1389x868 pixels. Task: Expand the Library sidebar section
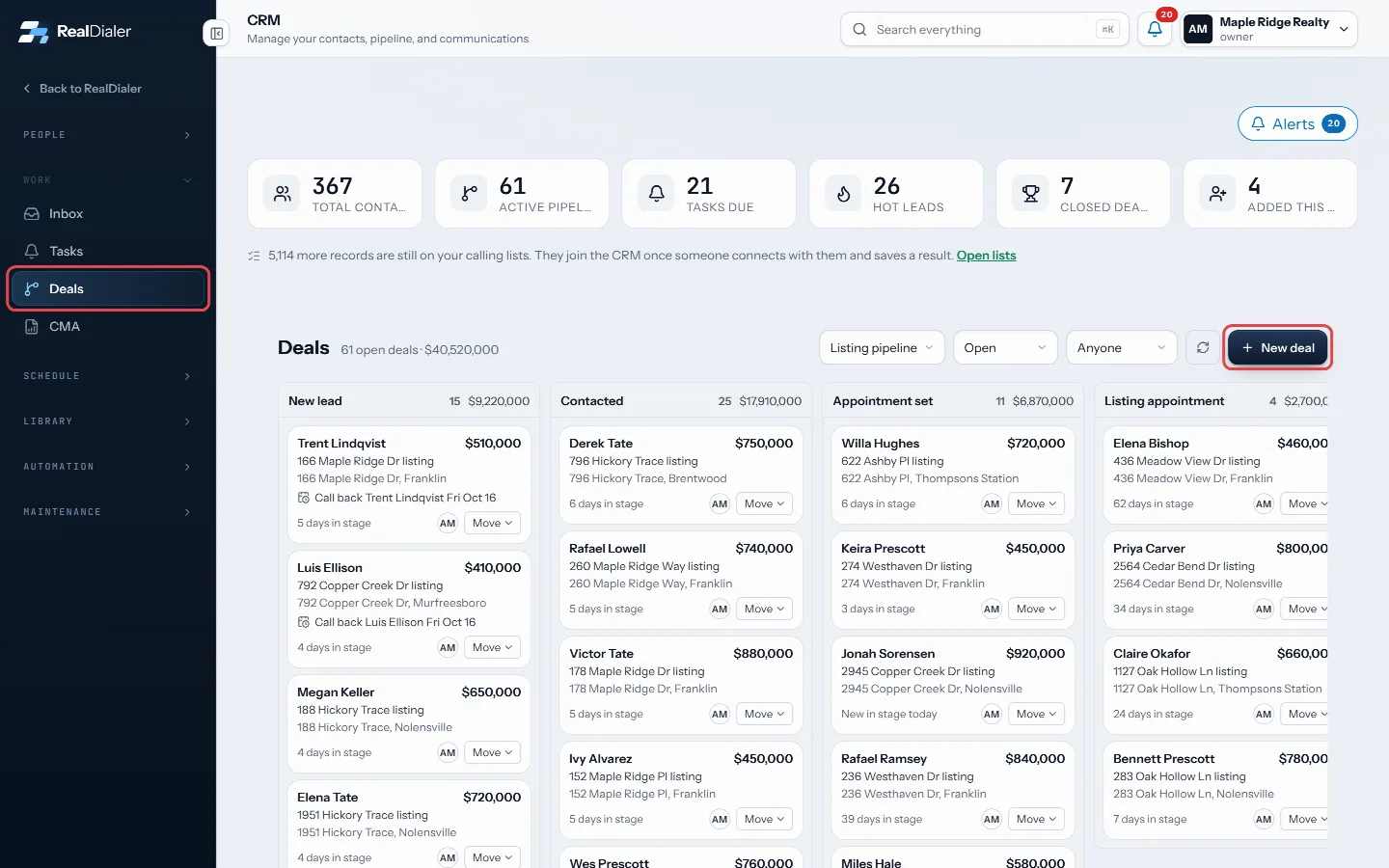[x=108, y=421]
